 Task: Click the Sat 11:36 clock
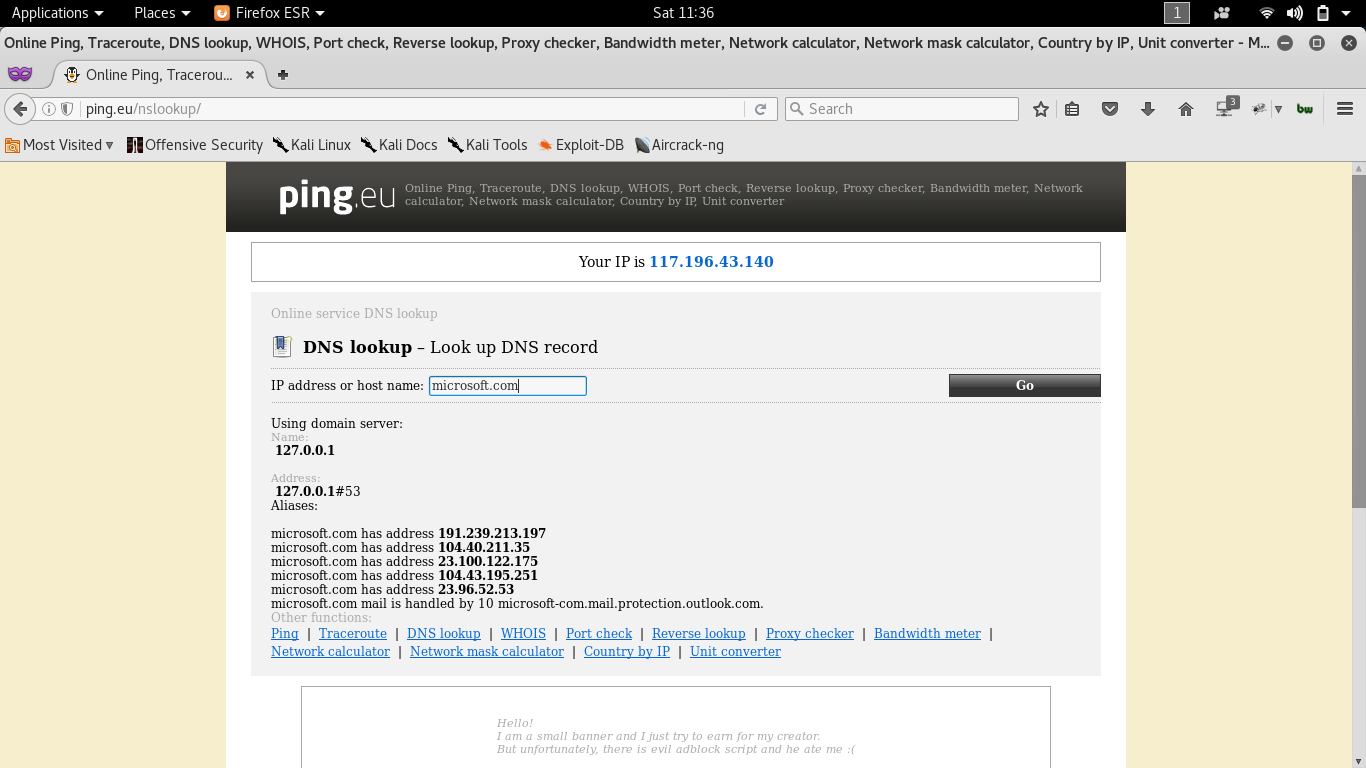coord(683,13)
